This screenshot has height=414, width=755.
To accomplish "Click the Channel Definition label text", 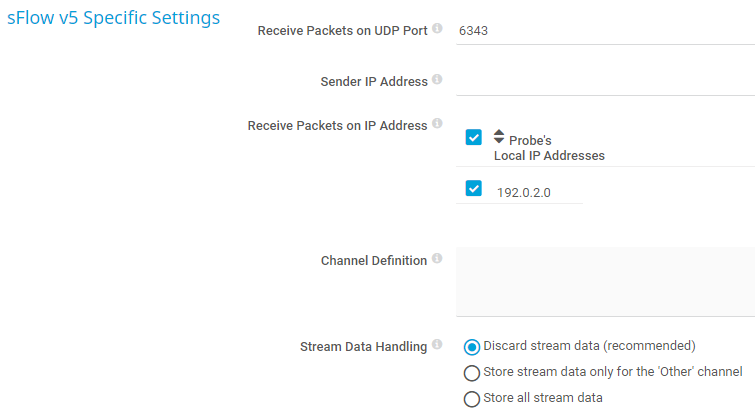I will 373,260.
